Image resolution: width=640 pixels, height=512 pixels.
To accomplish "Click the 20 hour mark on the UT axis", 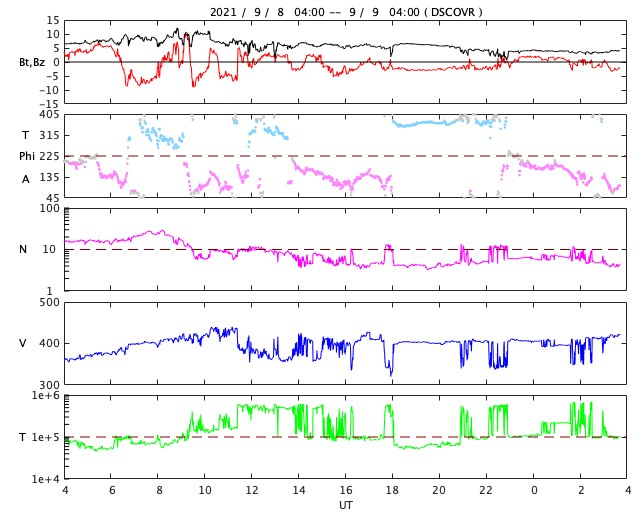I will 439,490.
